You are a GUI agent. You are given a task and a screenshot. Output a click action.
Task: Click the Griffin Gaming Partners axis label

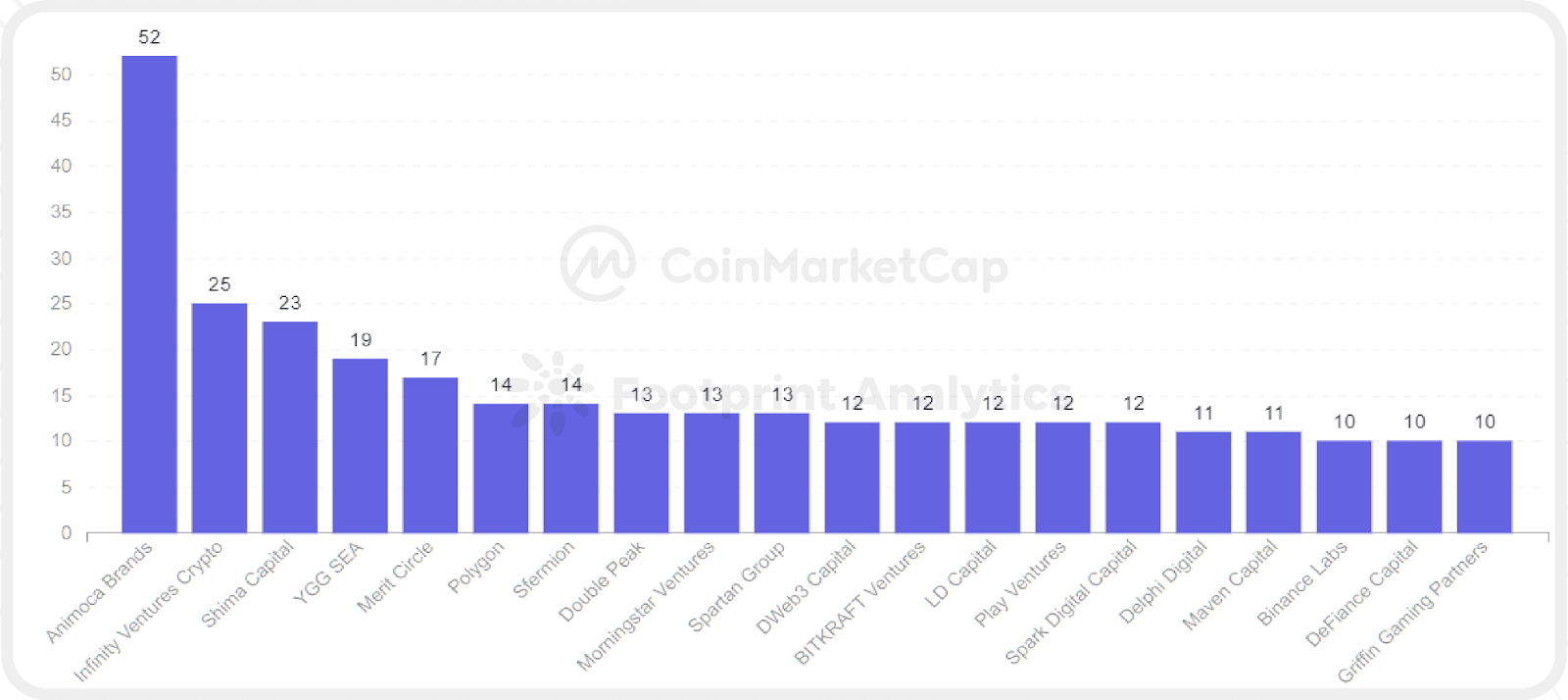click(x=1412, y=611)
